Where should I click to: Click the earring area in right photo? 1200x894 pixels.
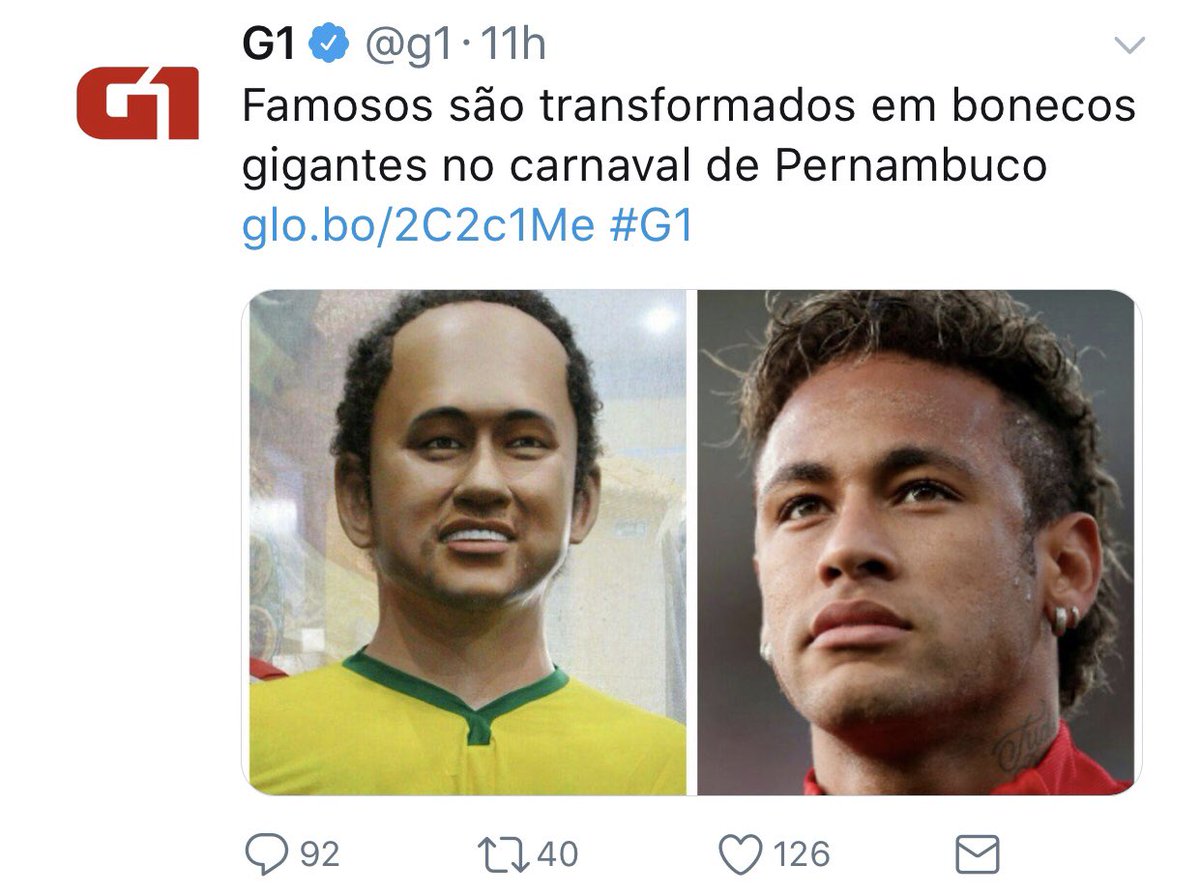[1063, 619]
